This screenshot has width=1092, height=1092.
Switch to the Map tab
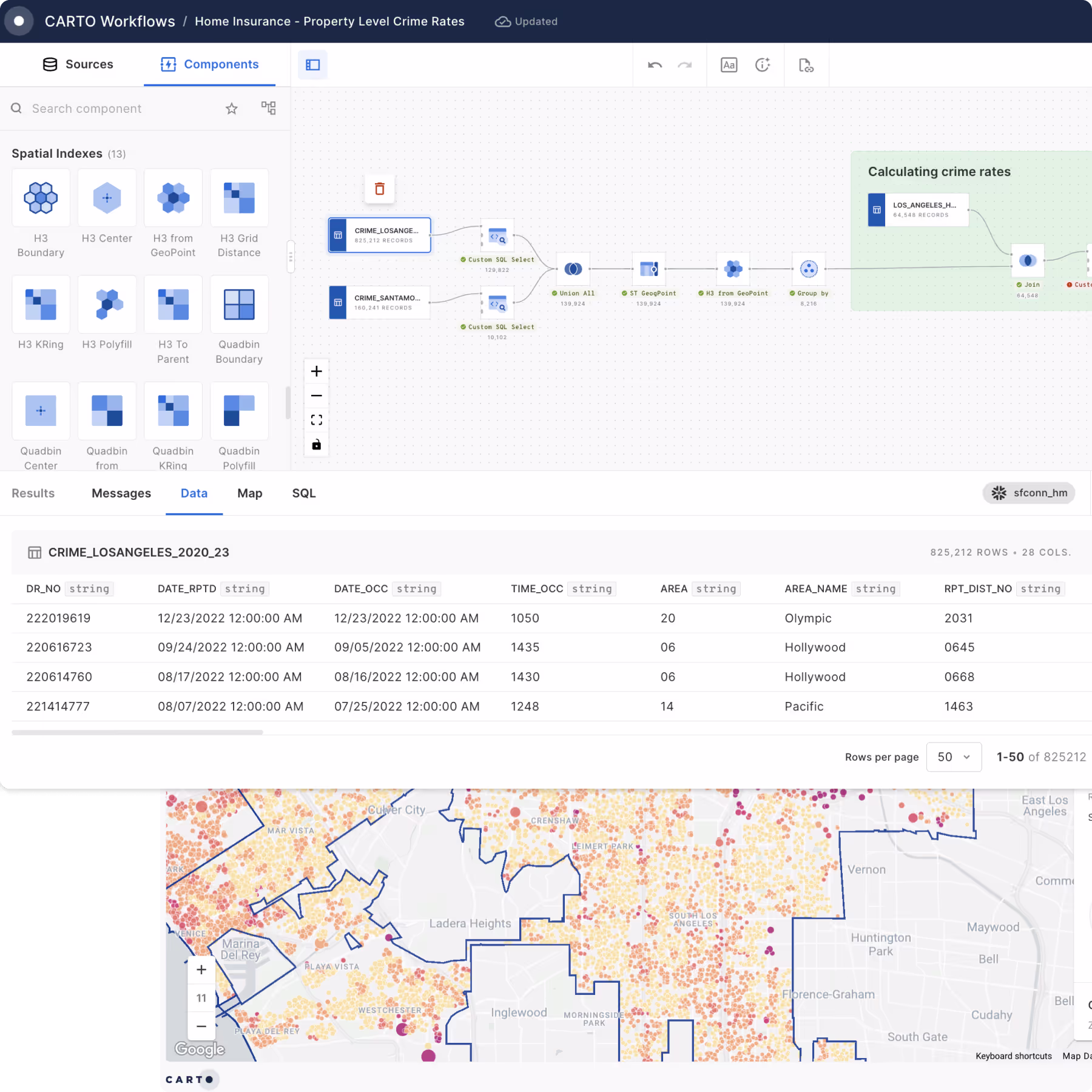coord(249,493)
